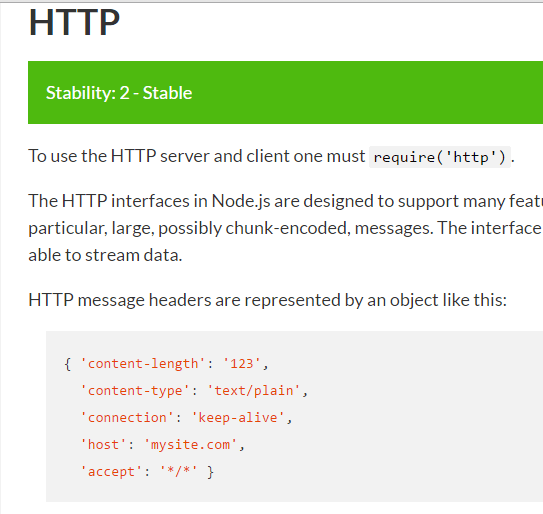Click the word chunk-encoded in the paragraph
The height and width of the screenshot is (514, 543).
click(x=286, y=228)
